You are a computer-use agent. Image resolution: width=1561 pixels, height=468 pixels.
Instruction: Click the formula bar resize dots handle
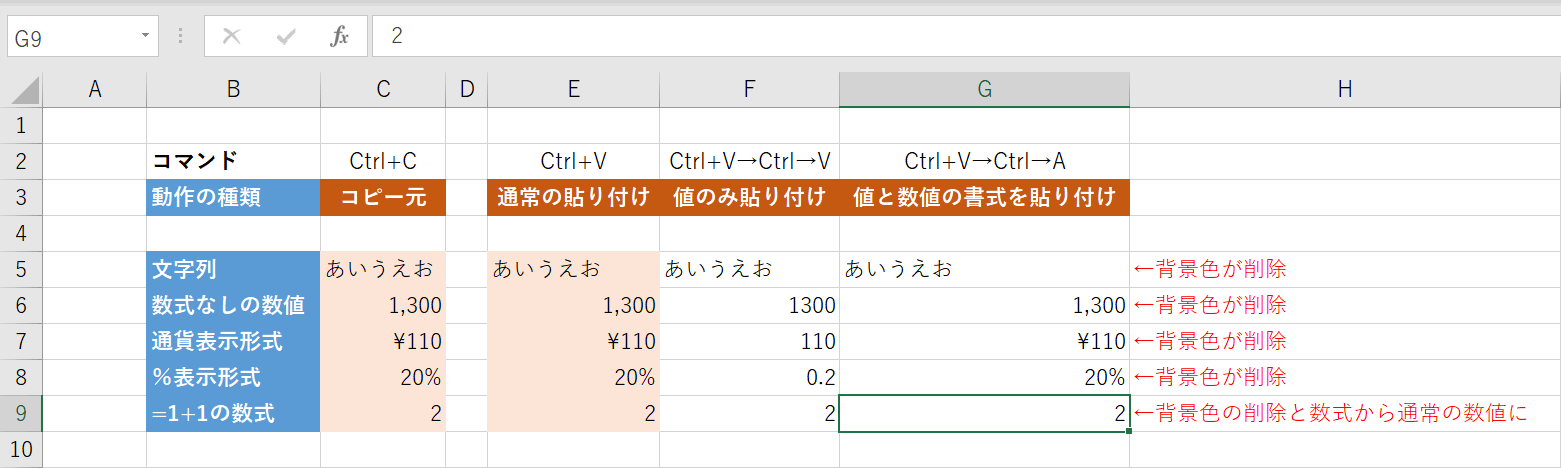pyautogui.click(x=180, y=36)
